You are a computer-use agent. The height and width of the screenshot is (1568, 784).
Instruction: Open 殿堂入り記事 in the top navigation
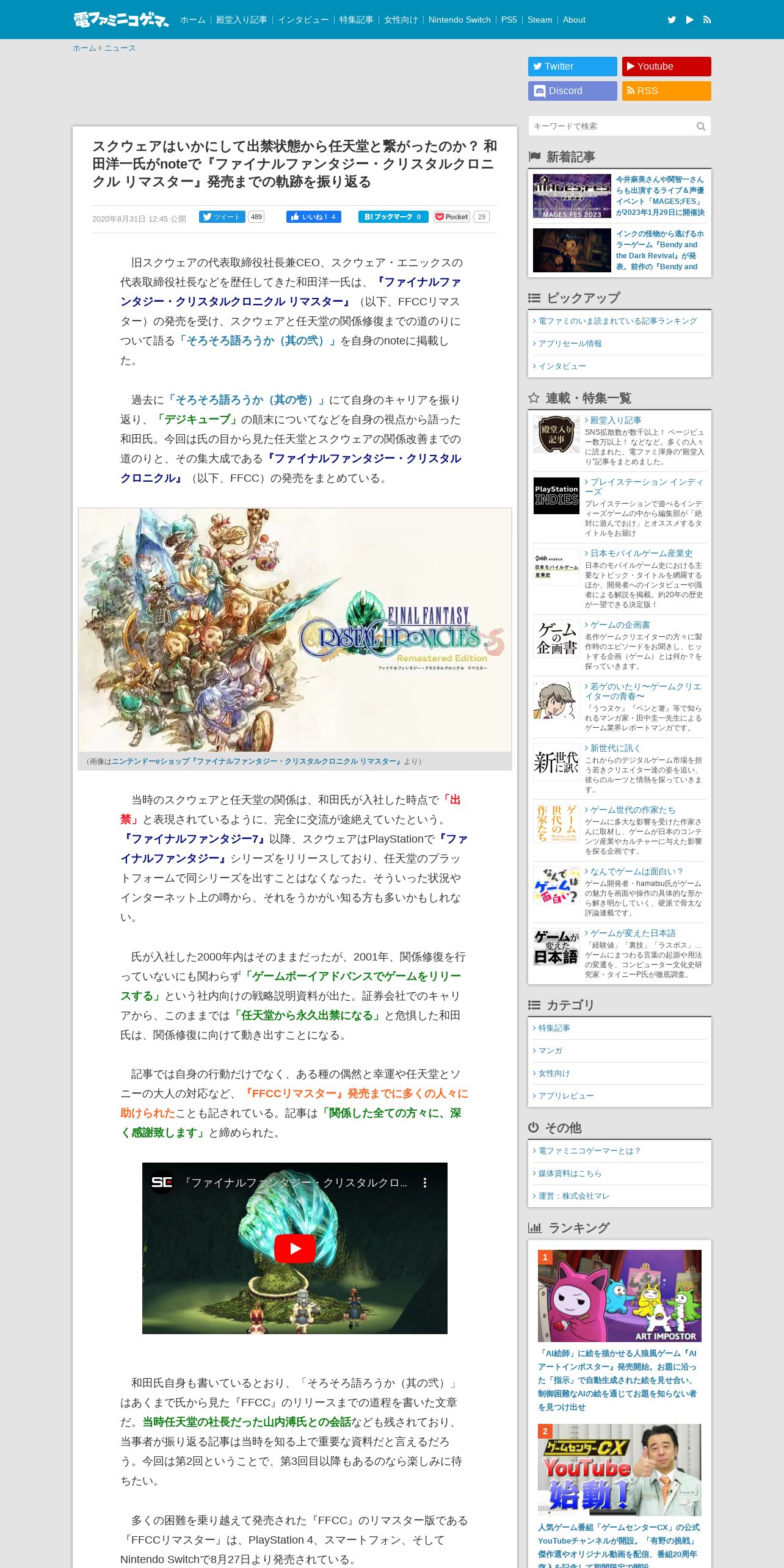coord(242,20)
